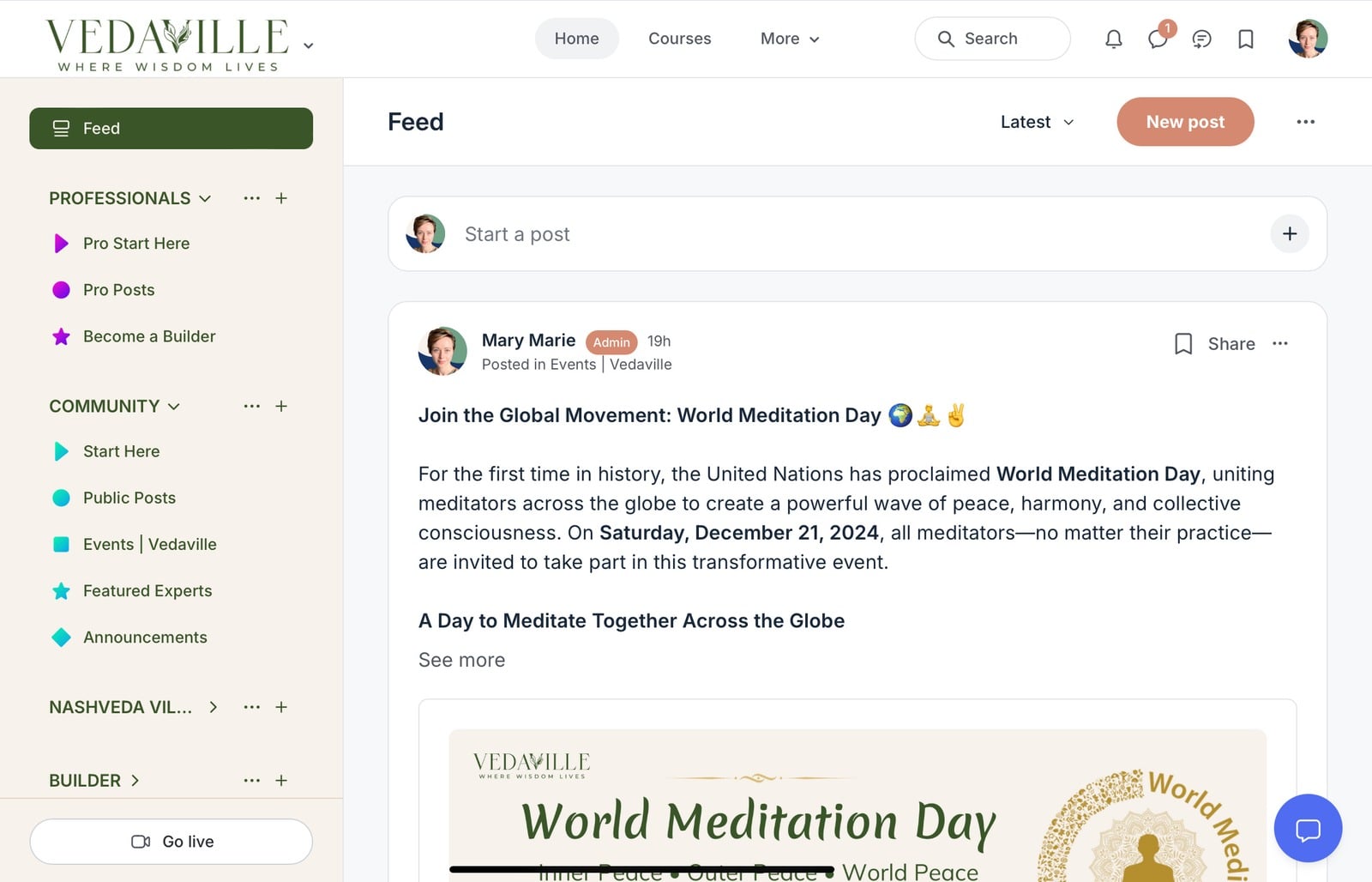Open Become a Builder space

(x=149, y=336)
